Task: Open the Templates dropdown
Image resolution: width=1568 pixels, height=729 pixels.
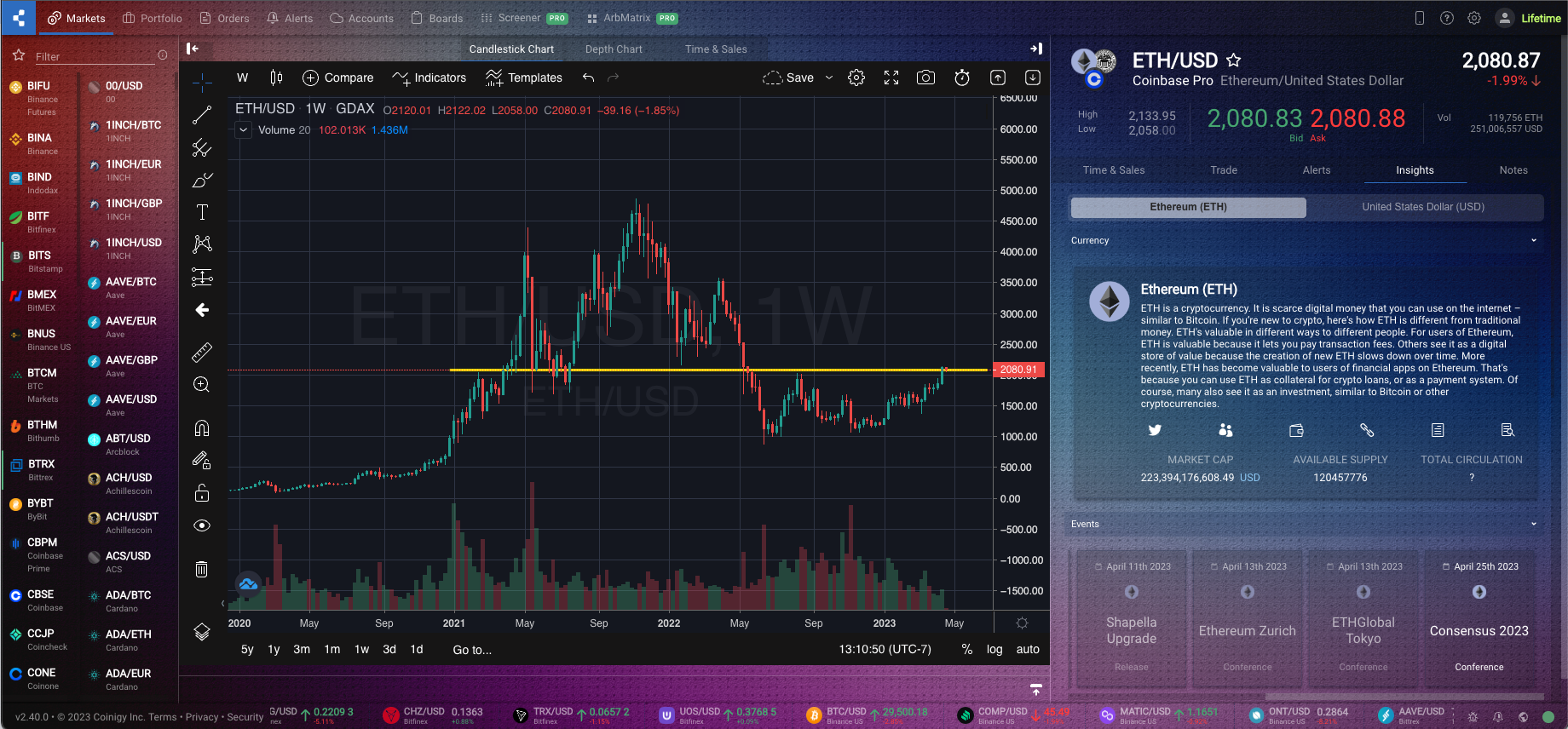Action: click(x=524, y=77)
